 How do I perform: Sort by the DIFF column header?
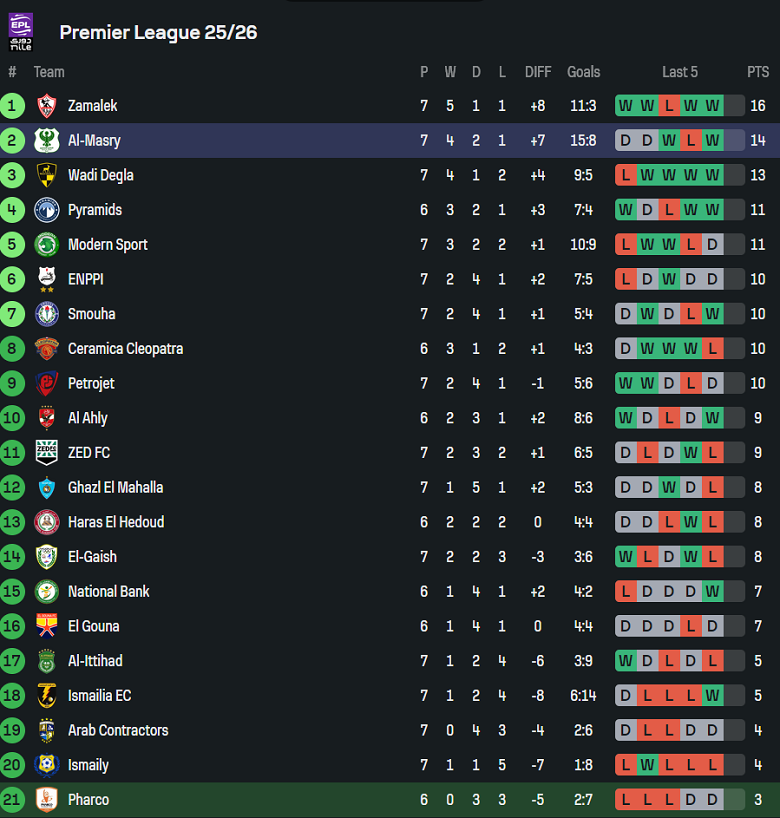[538, 72]
